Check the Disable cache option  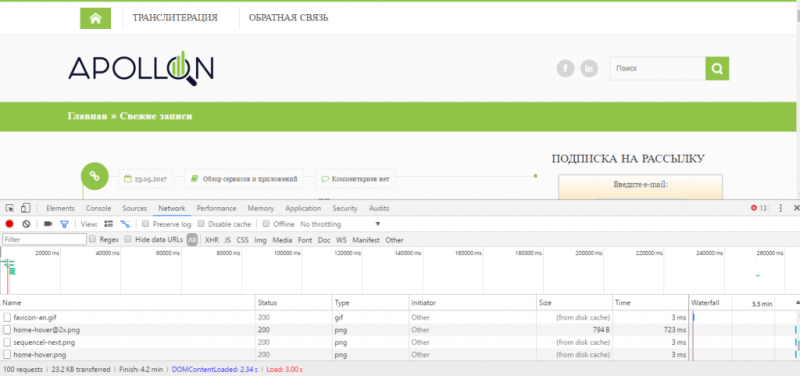tap(201, 224)
